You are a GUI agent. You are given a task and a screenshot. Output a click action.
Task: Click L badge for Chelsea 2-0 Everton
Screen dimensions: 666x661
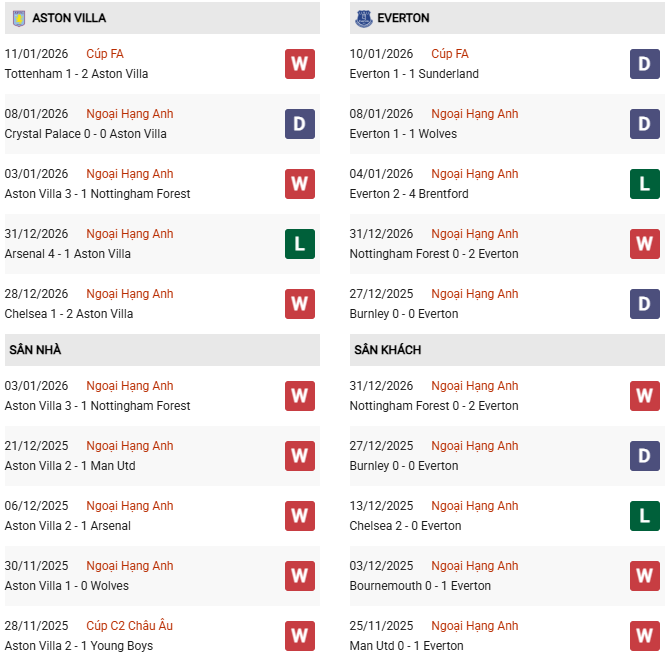click(x=645, y=516)
